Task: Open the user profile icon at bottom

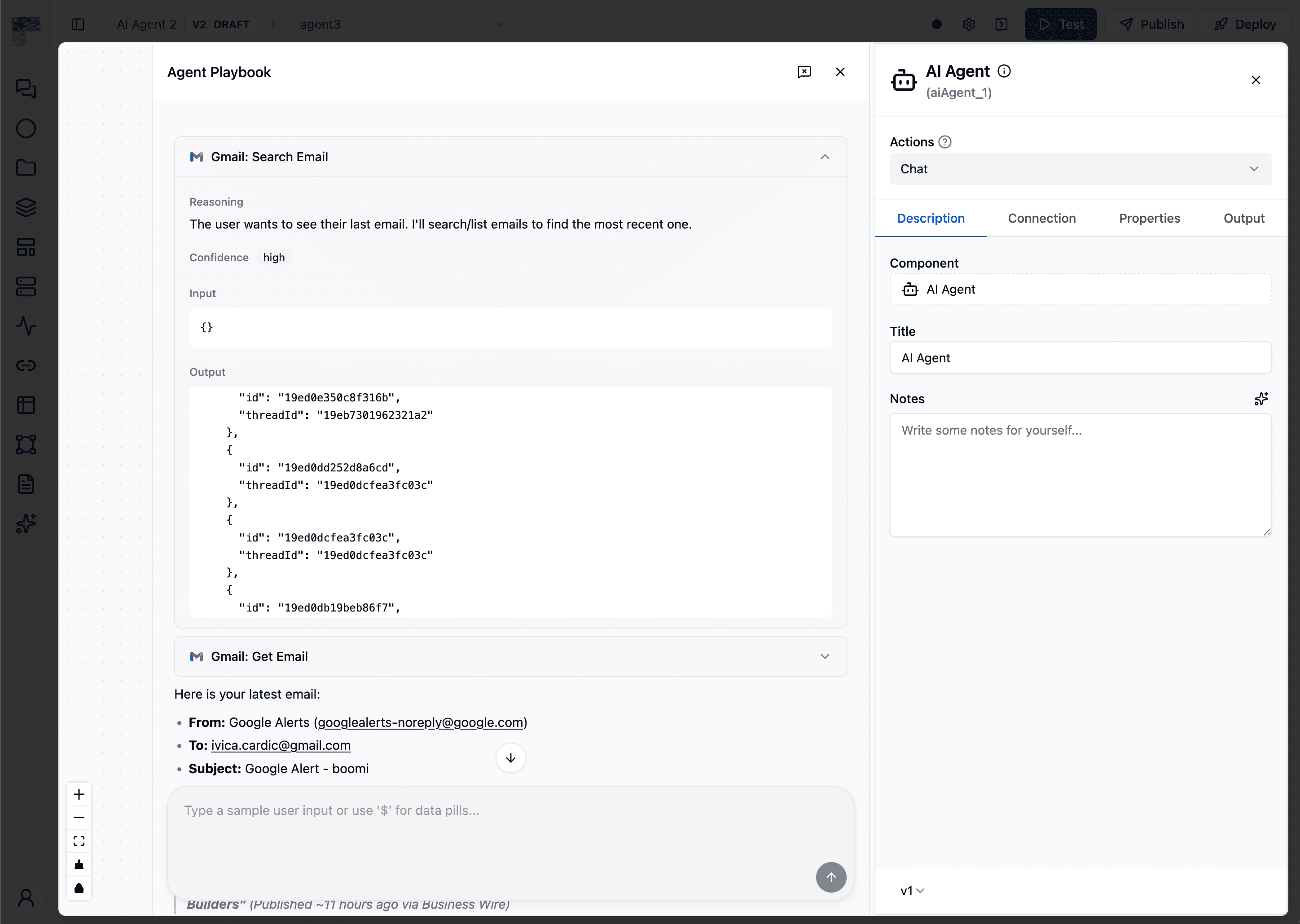Action: coord(26,898)
